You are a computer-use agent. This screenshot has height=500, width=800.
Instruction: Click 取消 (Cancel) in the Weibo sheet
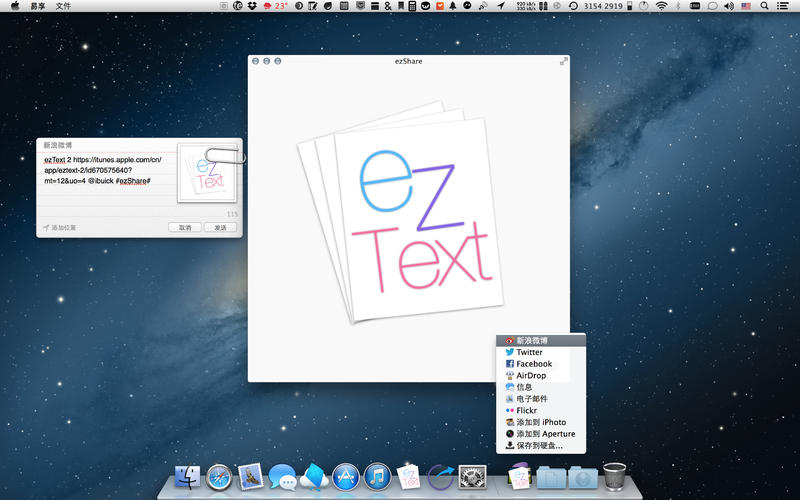(185, 228)
